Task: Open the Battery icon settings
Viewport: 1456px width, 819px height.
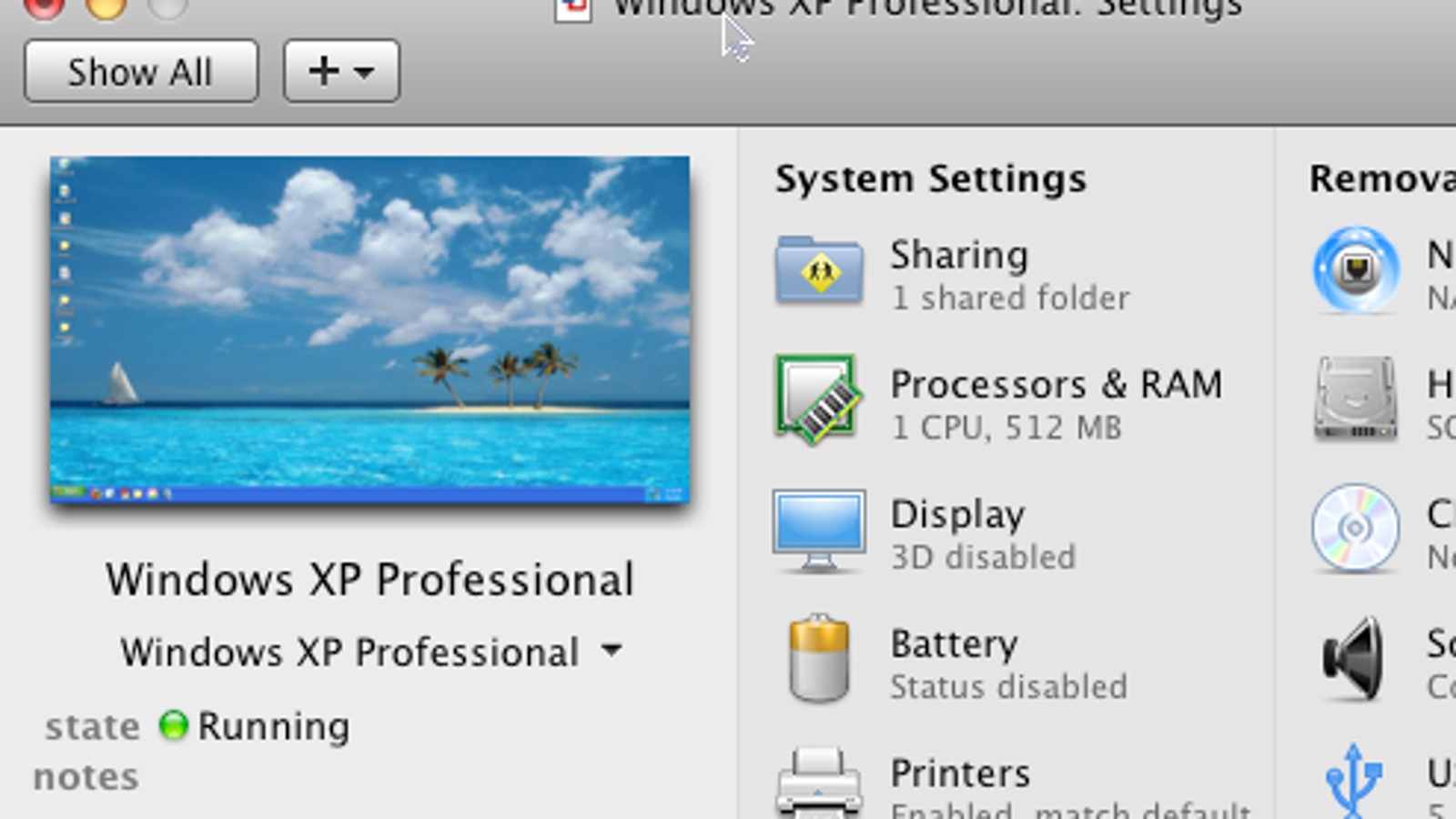Action: [819, 659]
